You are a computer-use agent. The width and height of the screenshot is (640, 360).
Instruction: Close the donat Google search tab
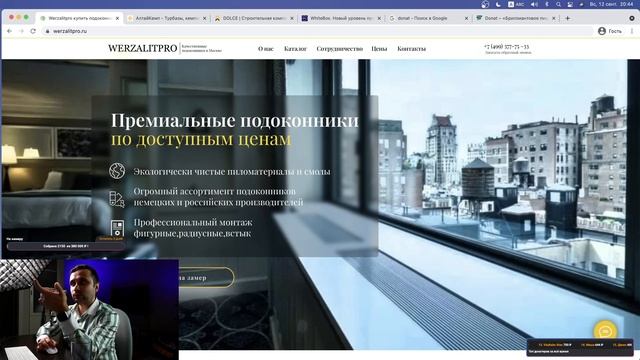click(x=467, y=18)
